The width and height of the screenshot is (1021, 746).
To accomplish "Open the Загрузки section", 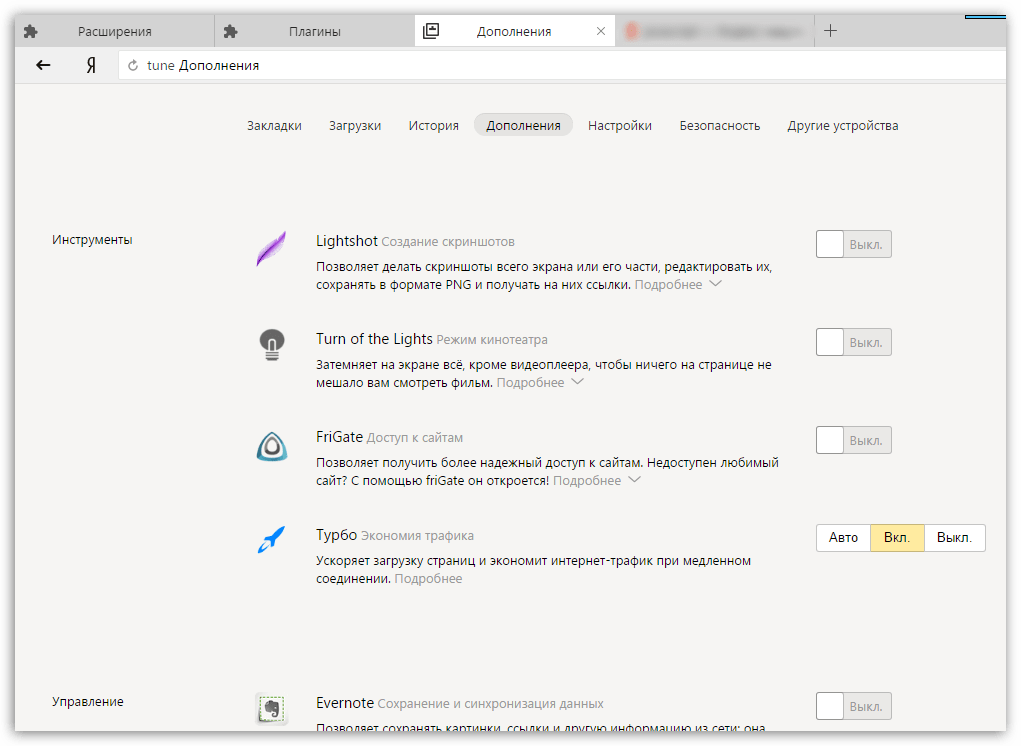I will click(355, 126).
